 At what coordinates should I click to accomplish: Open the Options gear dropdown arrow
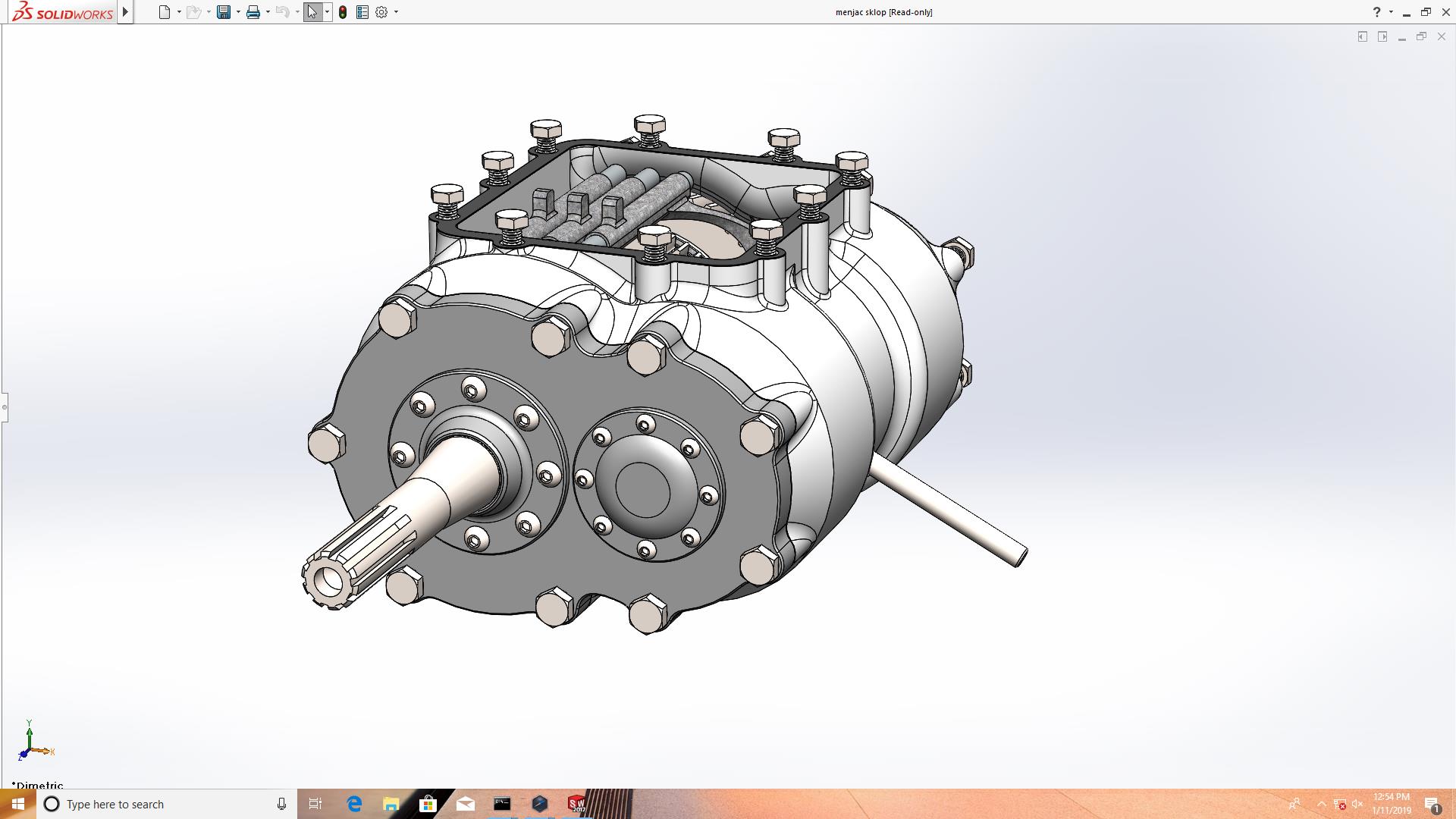[x=396, y=12]
